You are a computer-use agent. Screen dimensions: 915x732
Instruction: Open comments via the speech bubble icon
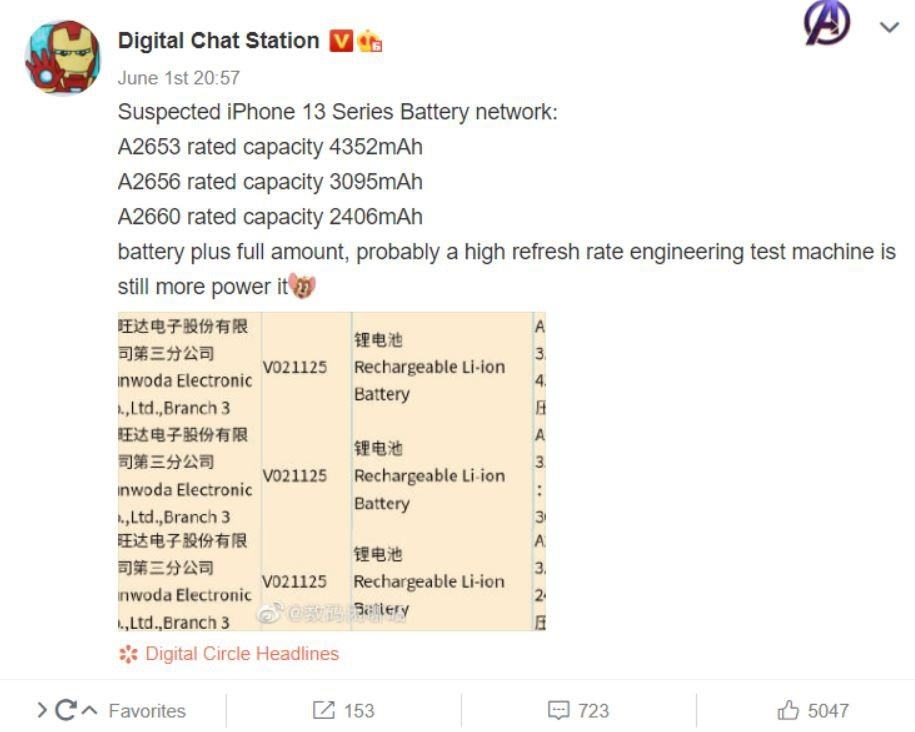[558, 711]
